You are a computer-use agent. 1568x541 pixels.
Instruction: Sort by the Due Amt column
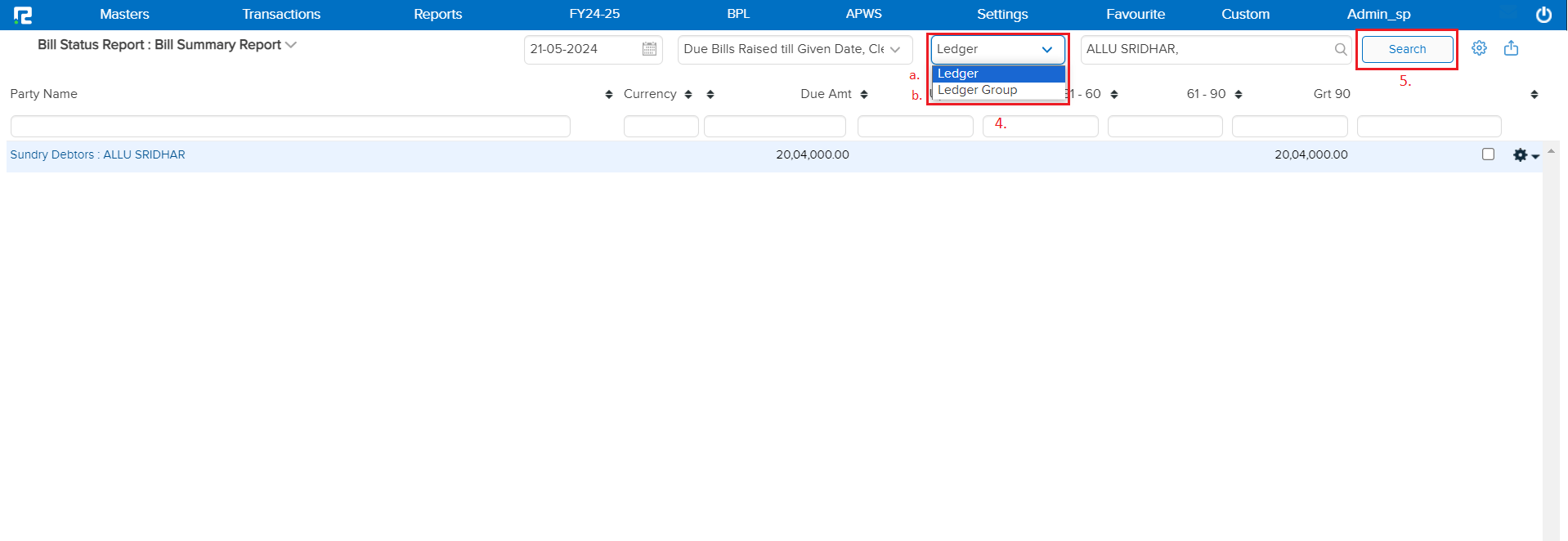coord(863,95)
